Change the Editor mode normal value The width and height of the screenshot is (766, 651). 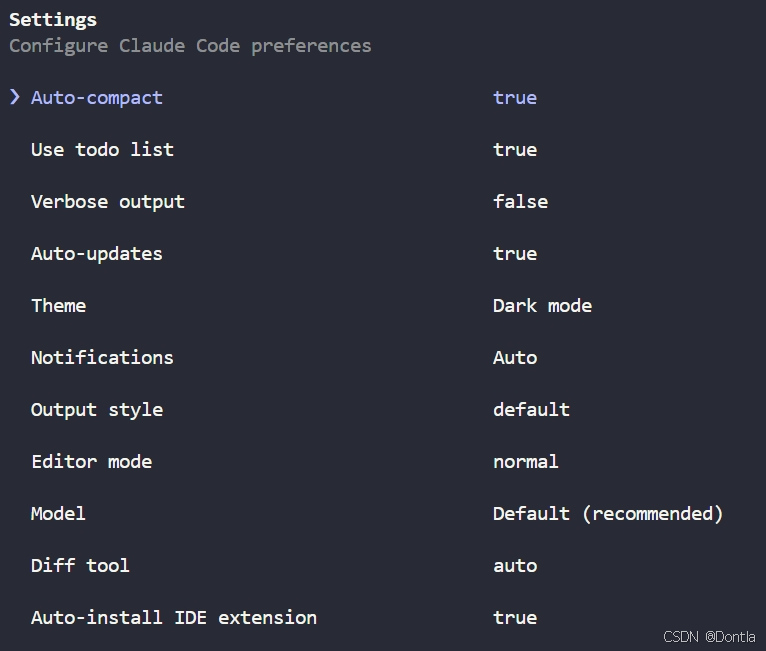[526, 462]
